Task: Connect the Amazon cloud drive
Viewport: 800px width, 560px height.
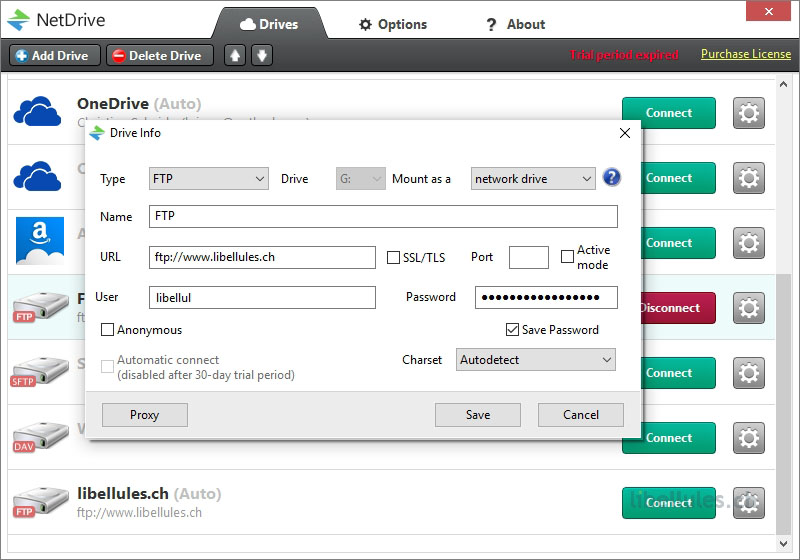Action: click(678, 243)
